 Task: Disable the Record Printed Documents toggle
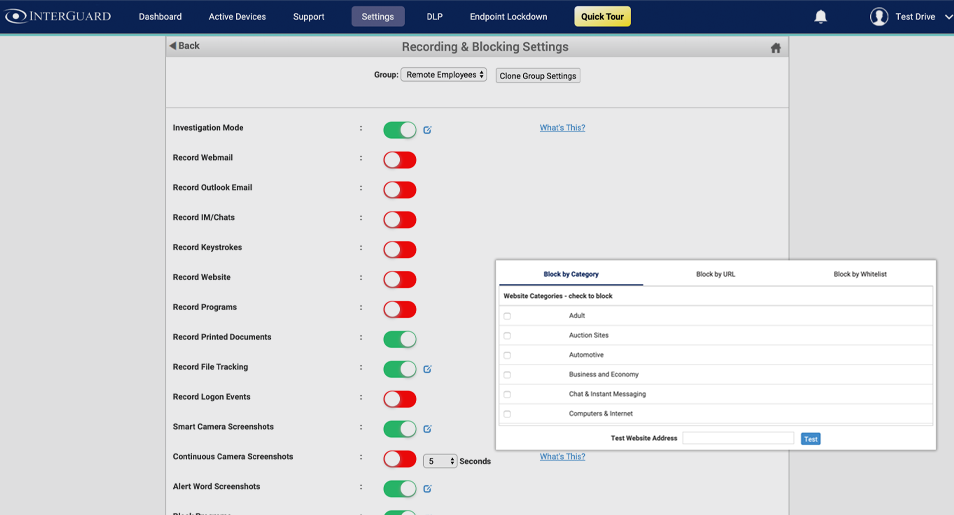pos(399,339)
